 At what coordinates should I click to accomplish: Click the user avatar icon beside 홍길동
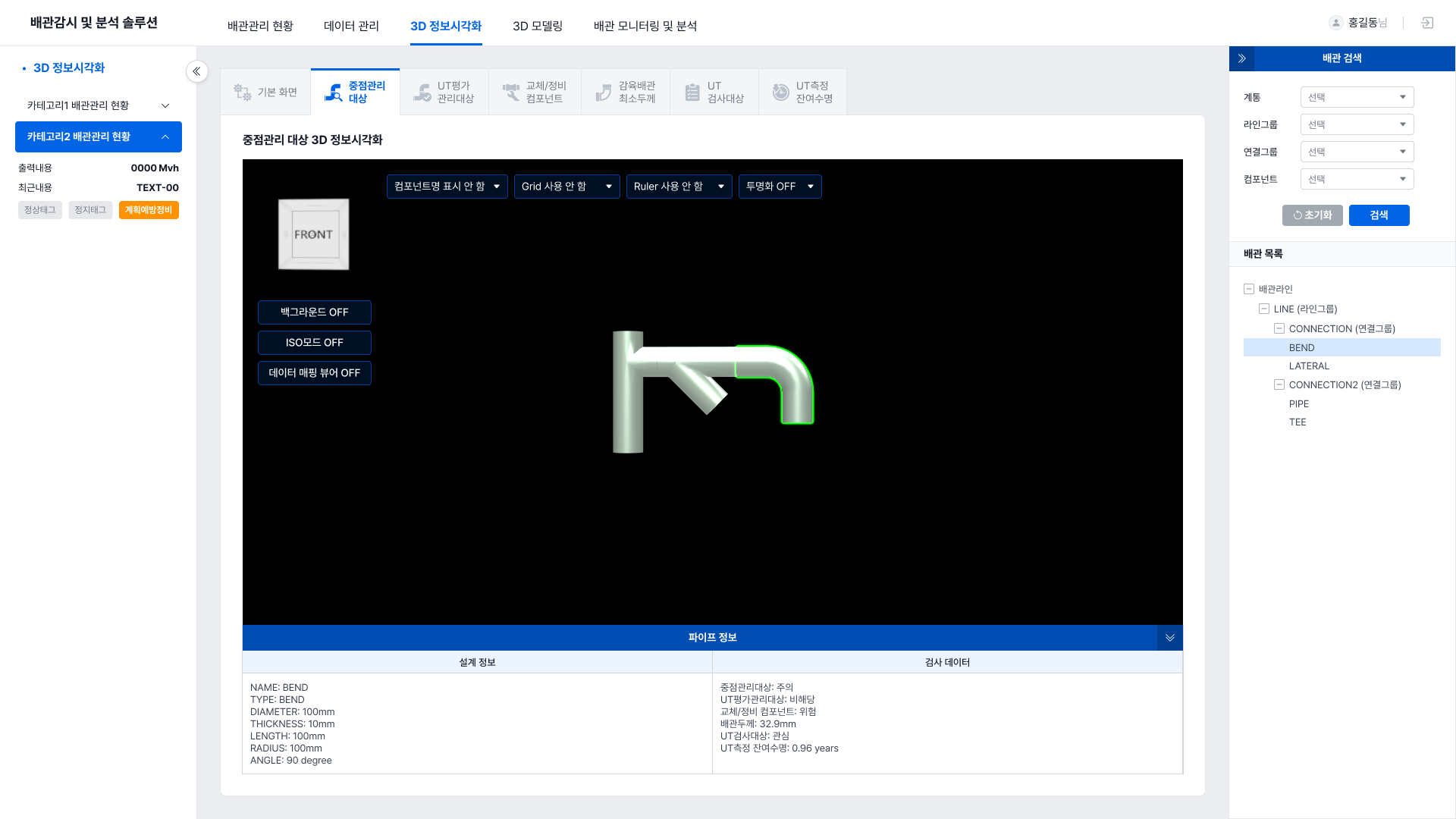tap(1336, 23)
